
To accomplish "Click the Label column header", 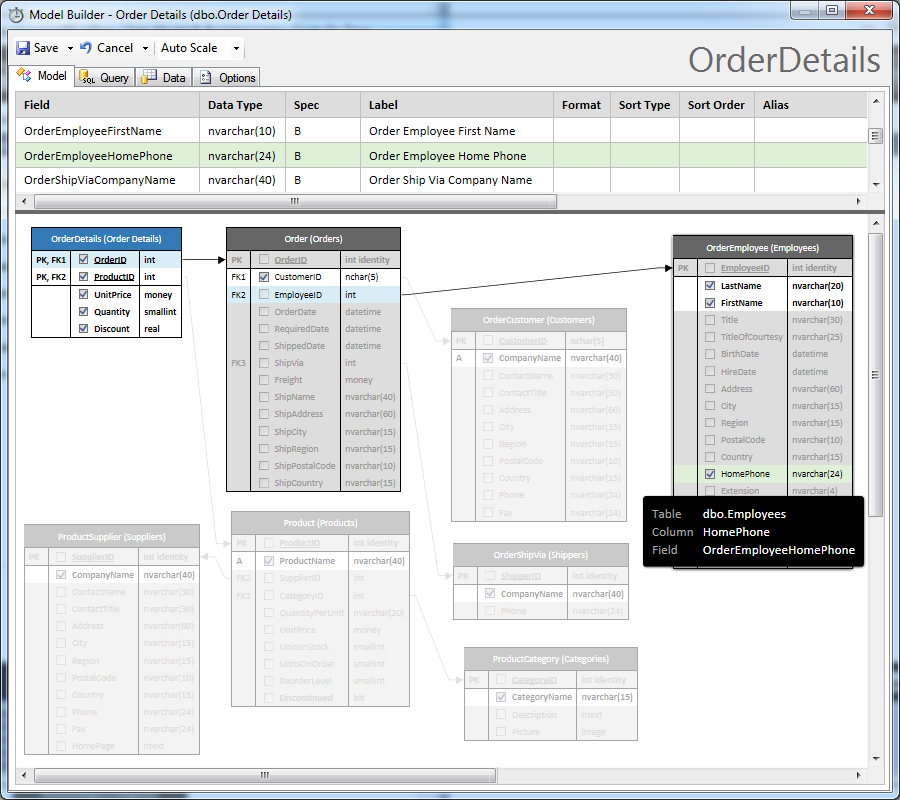I will pyautogui.click(x=457, y=105).
